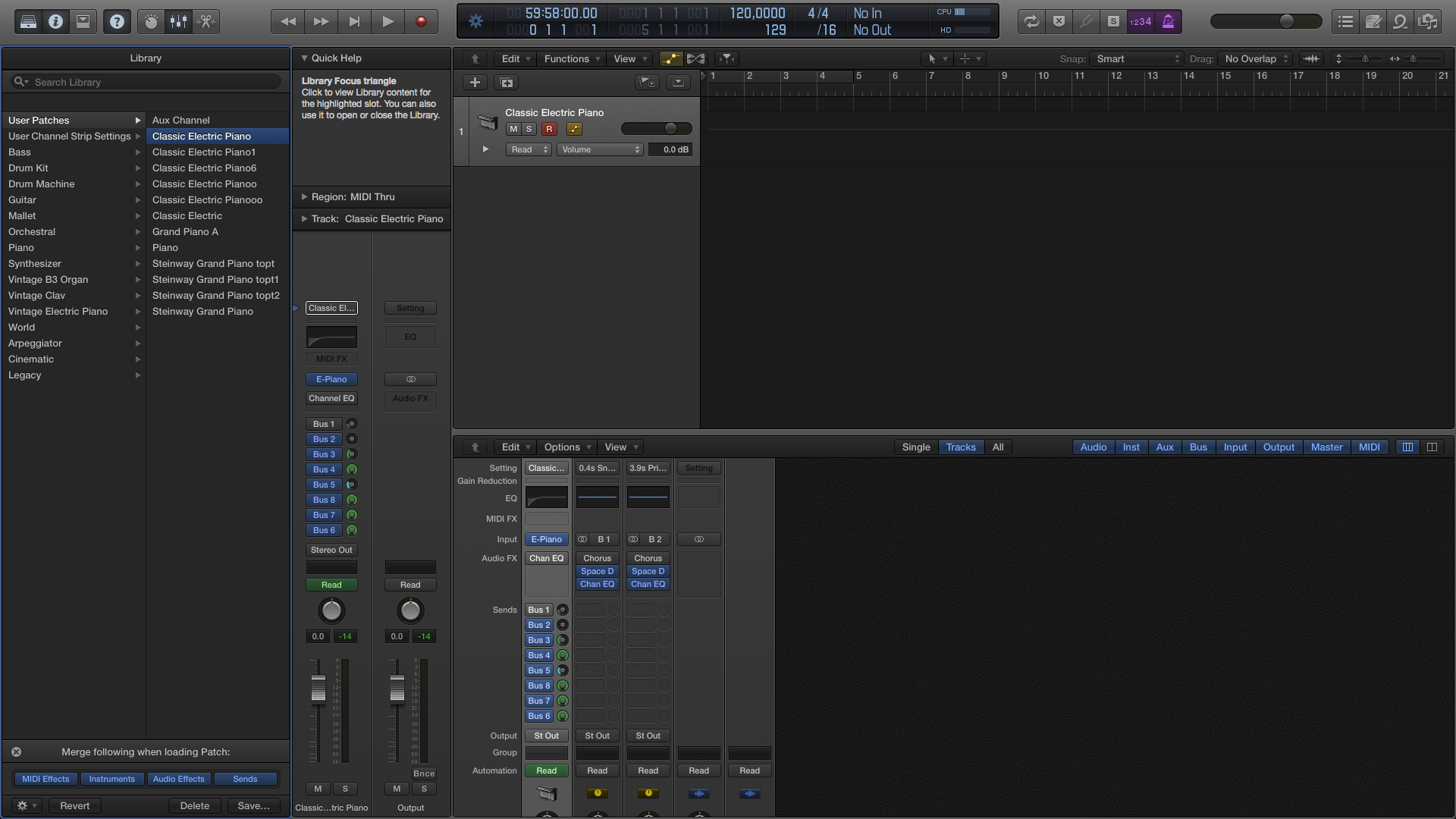1456x819 pixels.
Task: Click the Revert button in Library
Action: tap(74, 805)
